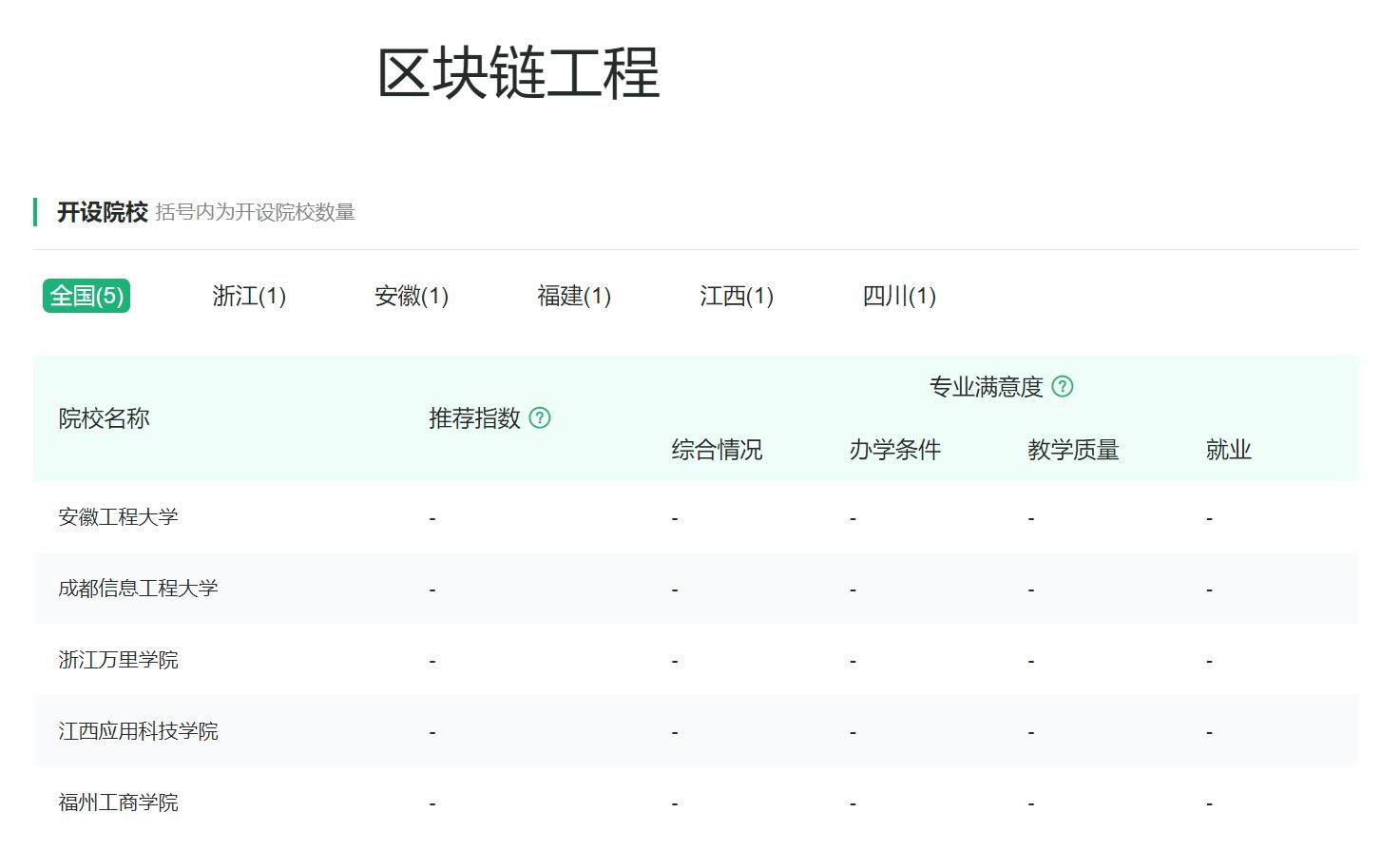Click the 办学条件 column header
Viewport: 1400px width, 851px height.
click(895, 449)
